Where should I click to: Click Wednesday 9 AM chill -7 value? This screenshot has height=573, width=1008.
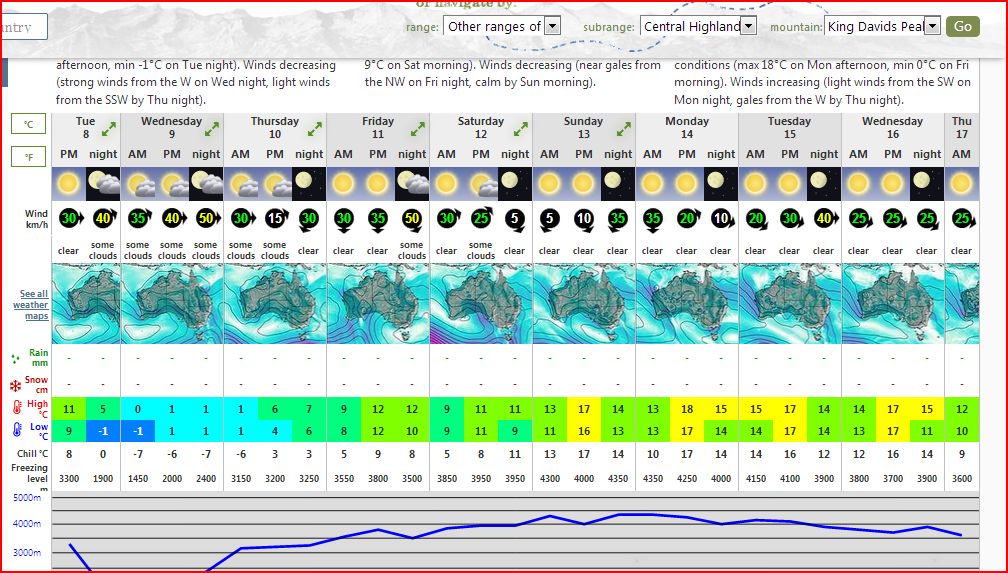(138, 454)
